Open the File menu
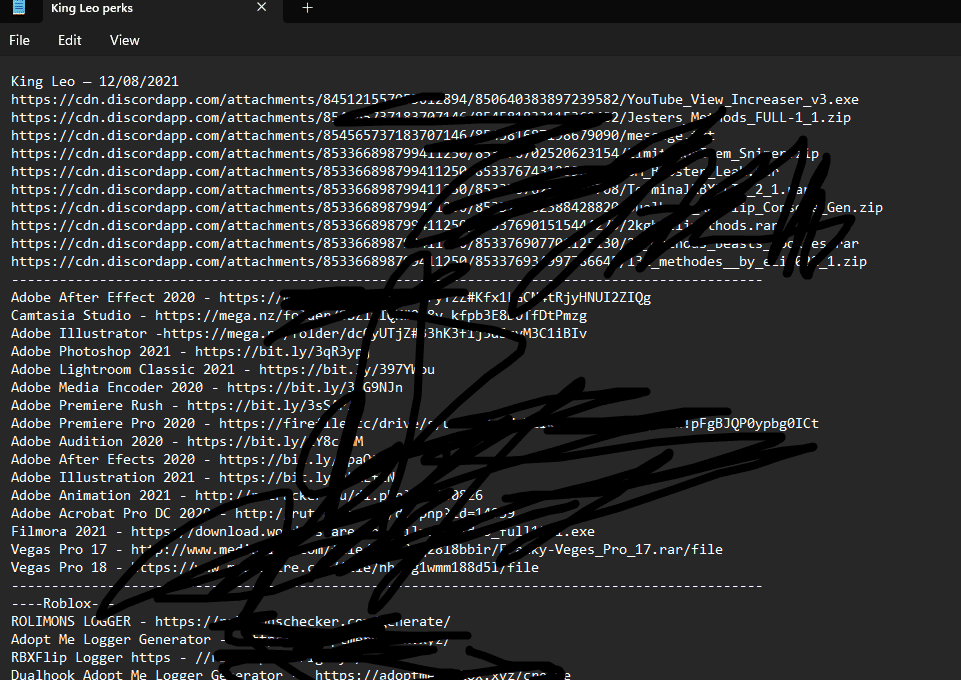Viewport: 961px width, 680px height. coord(19,40)
